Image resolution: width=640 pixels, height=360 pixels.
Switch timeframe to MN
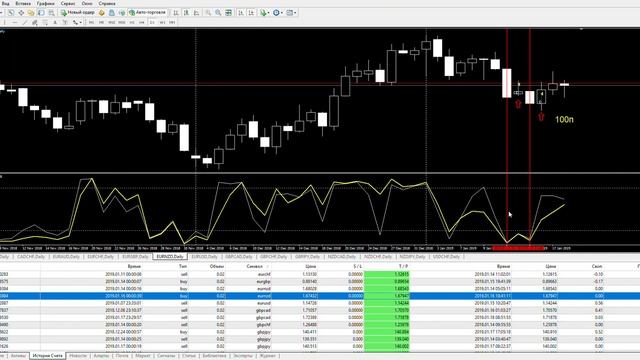(172, 22)
